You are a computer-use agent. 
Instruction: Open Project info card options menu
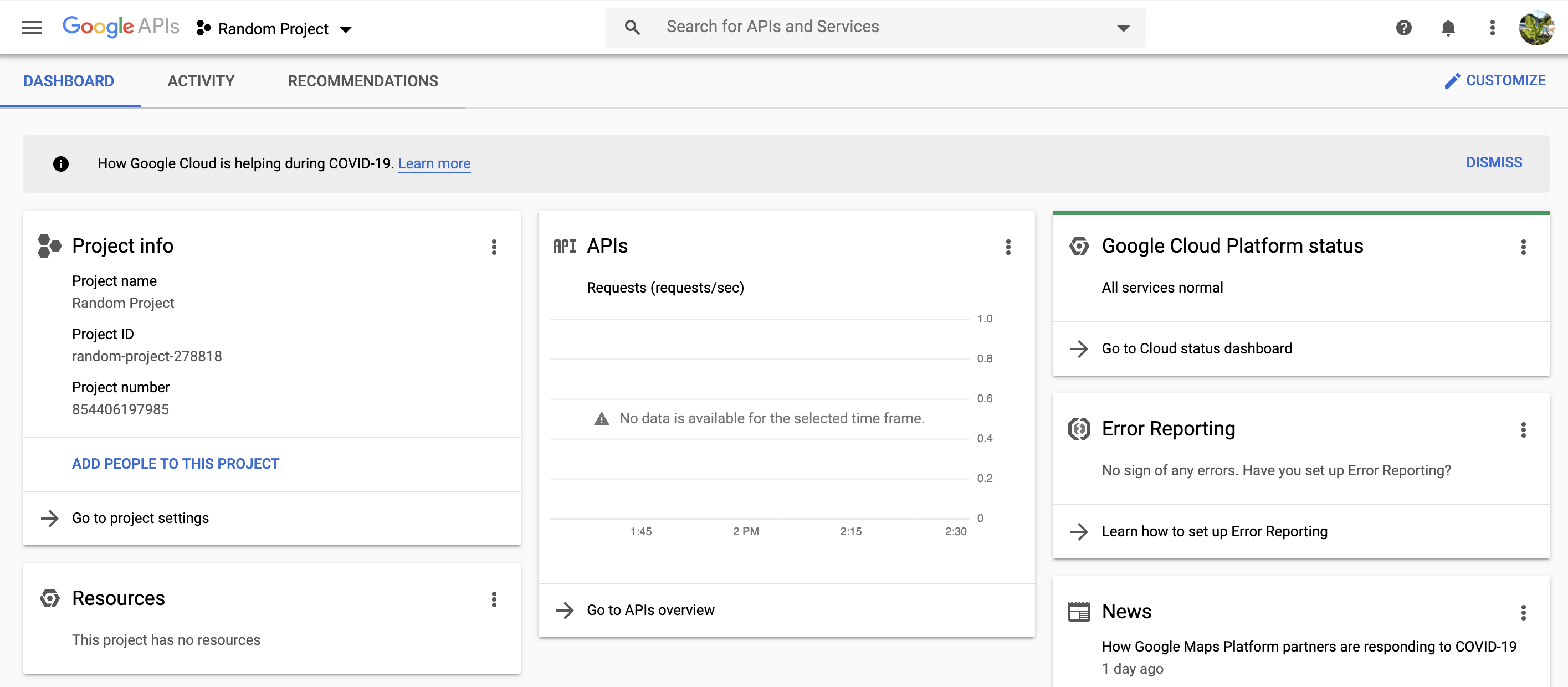coord(494,247)
